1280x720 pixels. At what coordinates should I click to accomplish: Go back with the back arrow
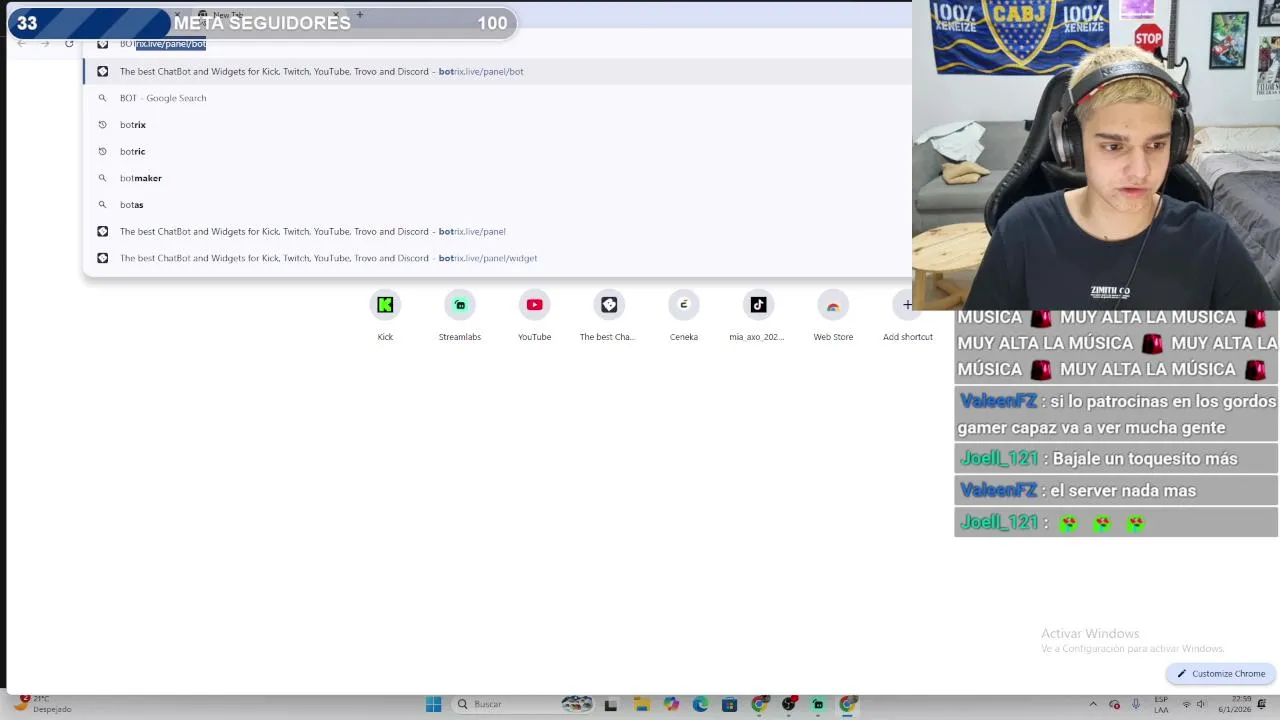(x=22, y=43)
